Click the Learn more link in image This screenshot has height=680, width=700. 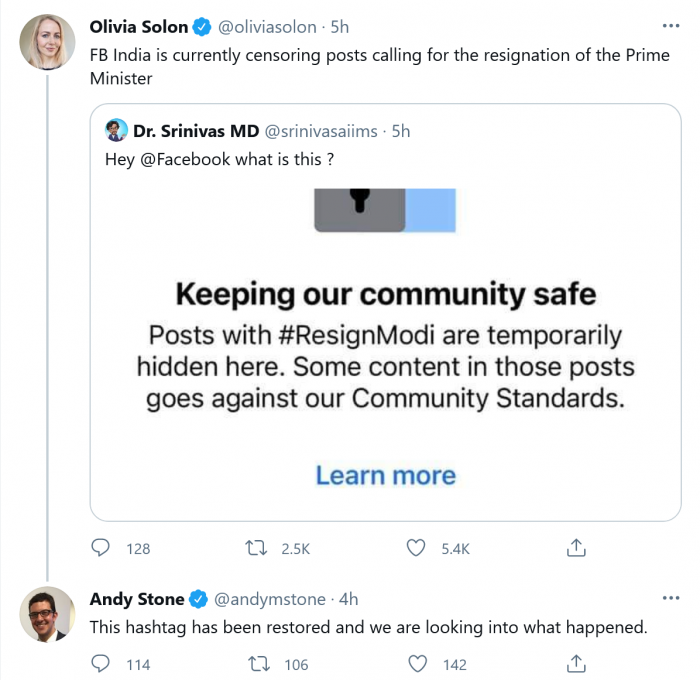[385, 475]
